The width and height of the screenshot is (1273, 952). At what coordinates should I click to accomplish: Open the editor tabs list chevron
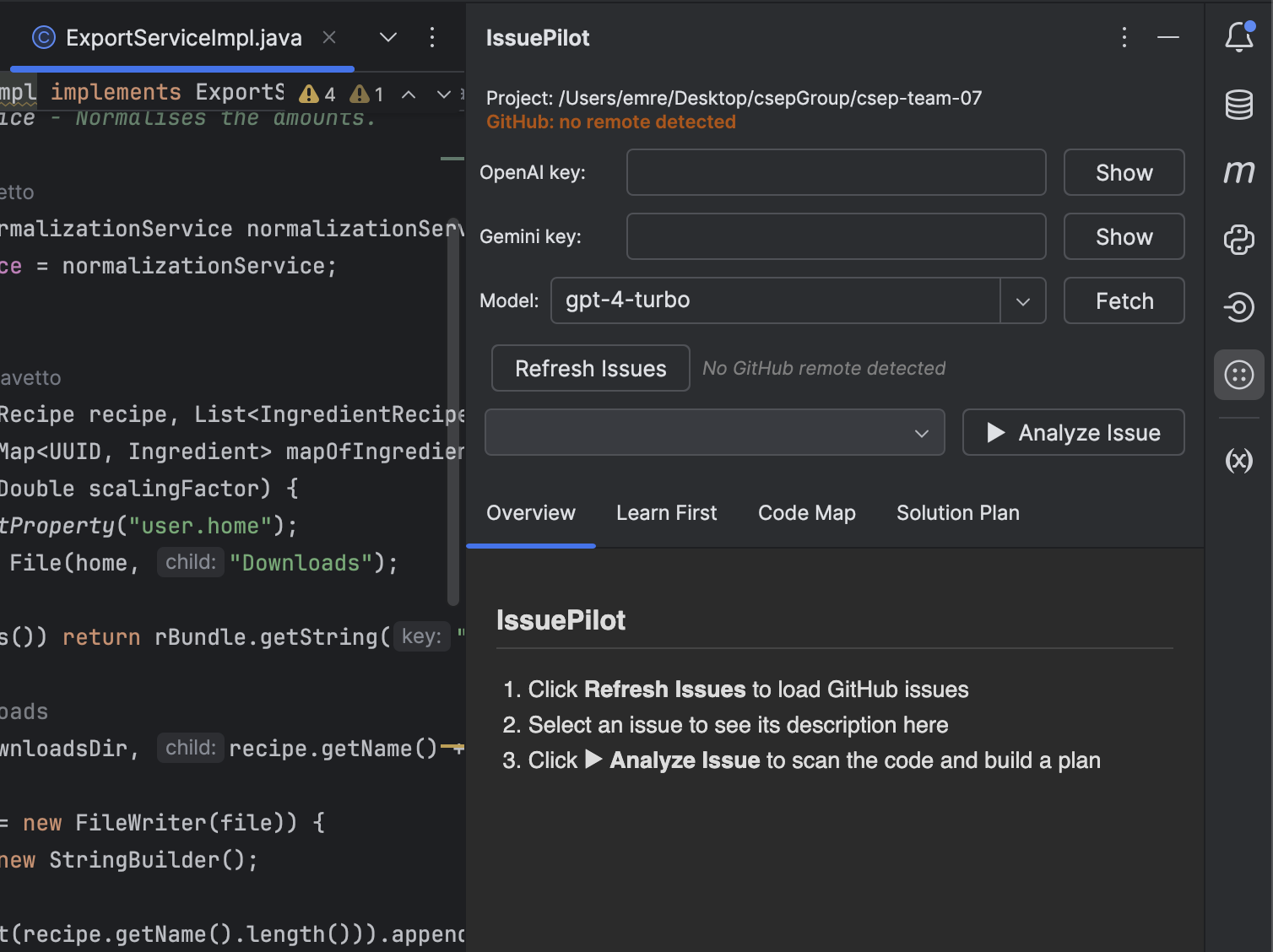pos(388,37)
